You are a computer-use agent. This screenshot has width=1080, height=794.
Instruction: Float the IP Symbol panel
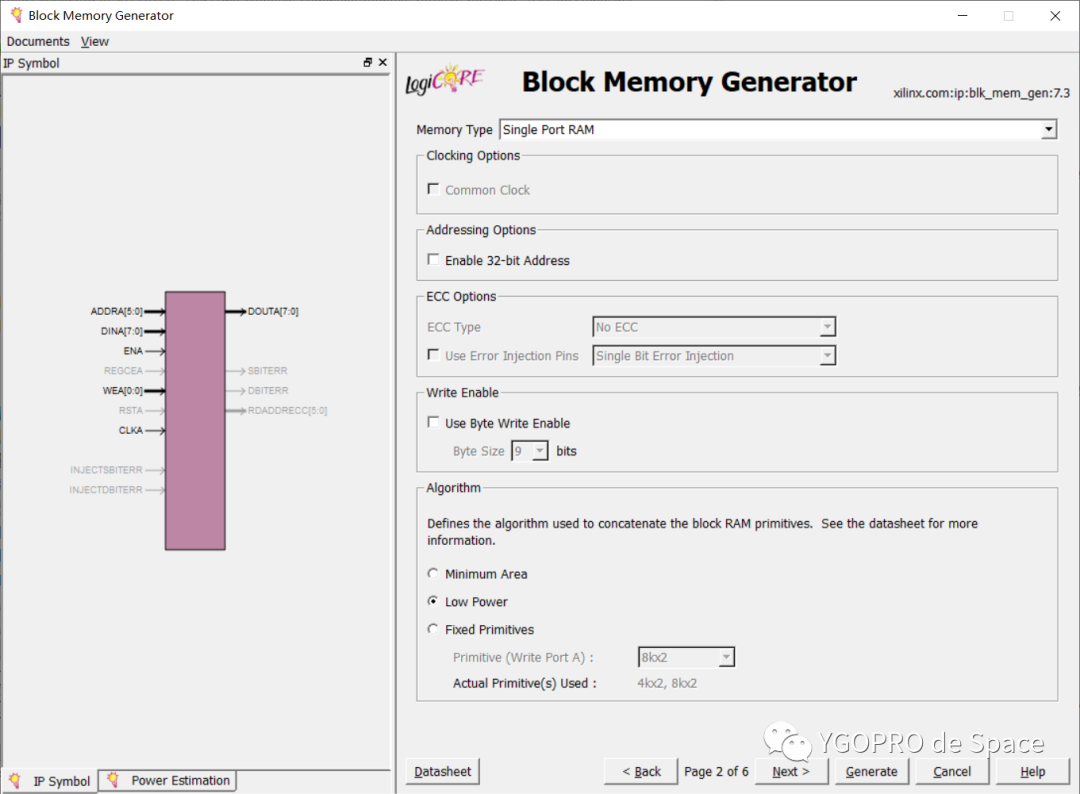coord(368,63)
